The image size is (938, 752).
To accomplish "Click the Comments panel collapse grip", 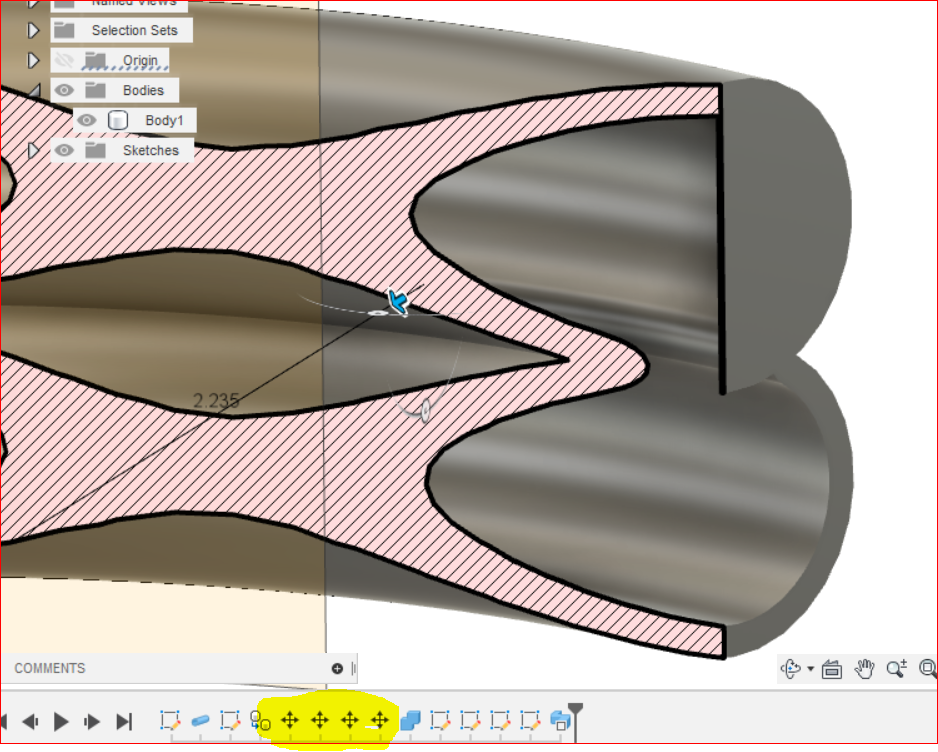I will [354, 668].
